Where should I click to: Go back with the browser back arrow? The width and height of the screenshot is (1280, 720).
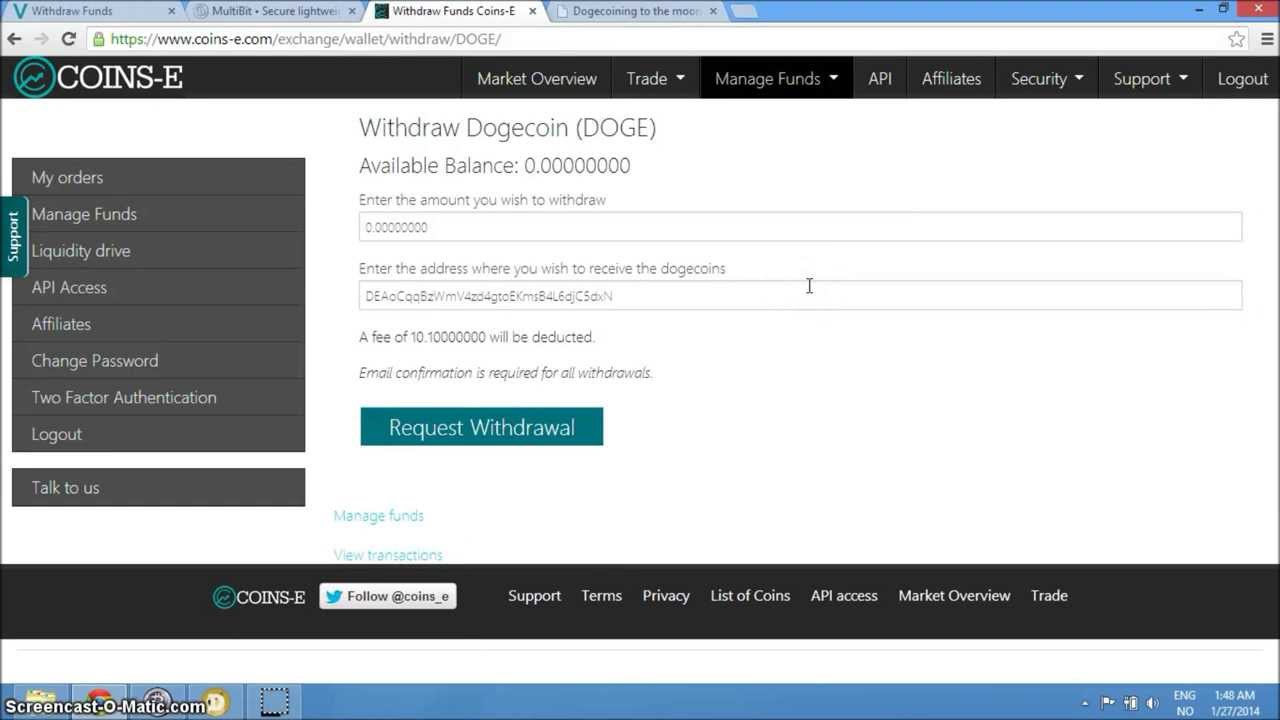click(14, 39)
